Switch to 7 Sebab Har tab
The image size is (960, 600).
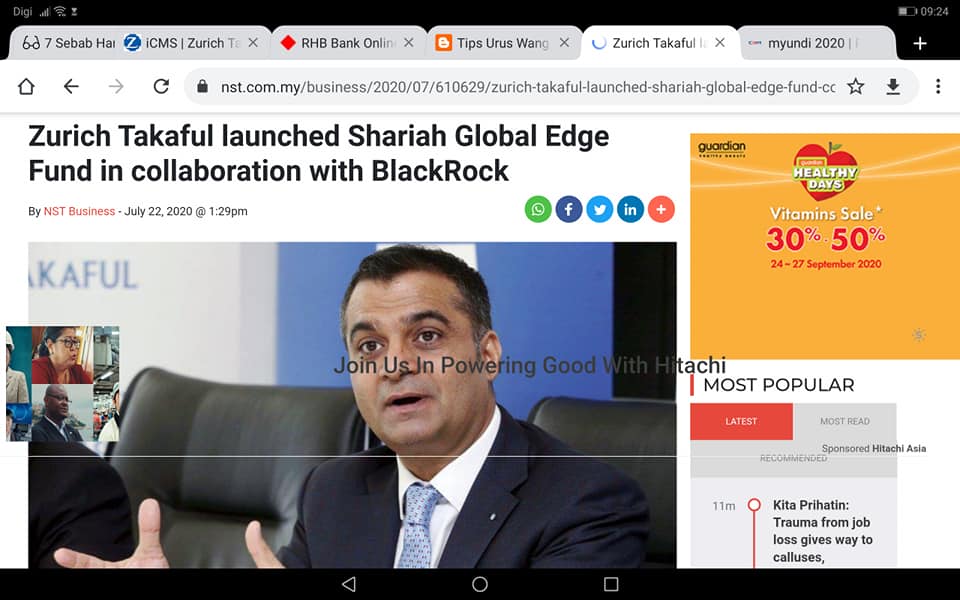click(x=68, y=43)
